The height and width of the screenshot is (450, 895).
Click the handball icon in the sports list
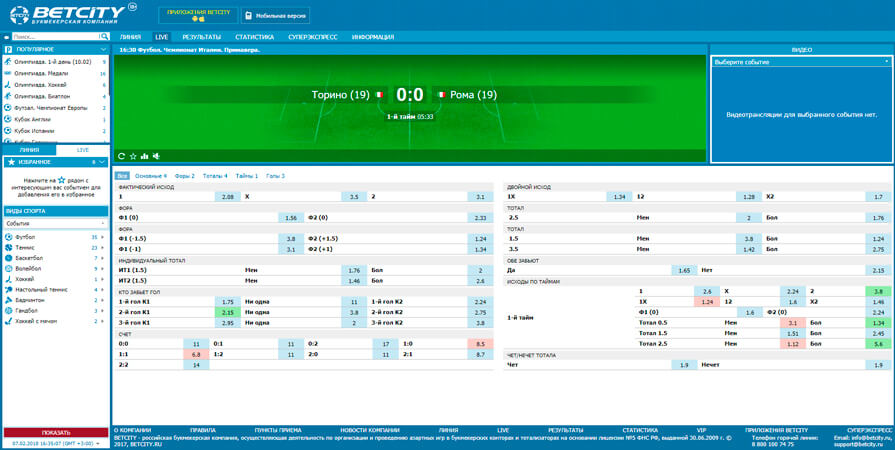coord(9,311)
